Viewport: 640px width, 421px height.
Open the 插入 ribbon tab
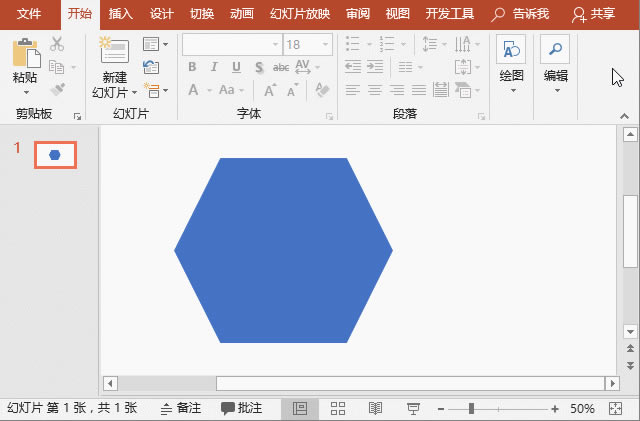120,14
